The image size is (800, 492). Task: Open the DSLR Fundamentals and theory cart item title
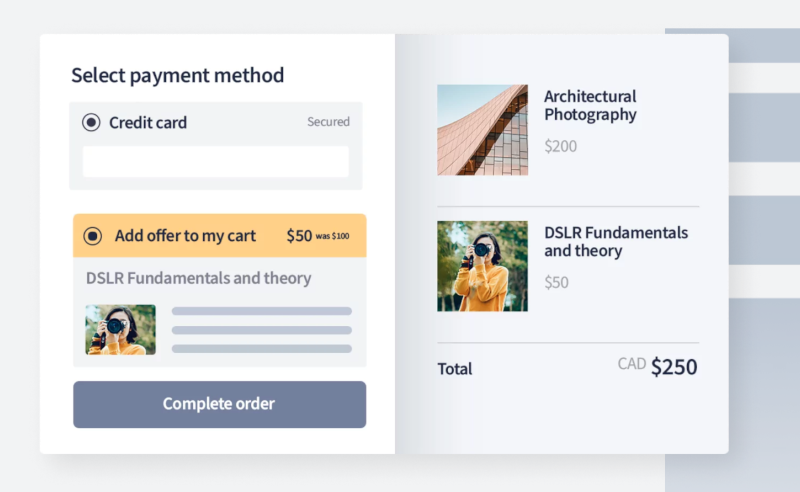[x=615, y=241]
